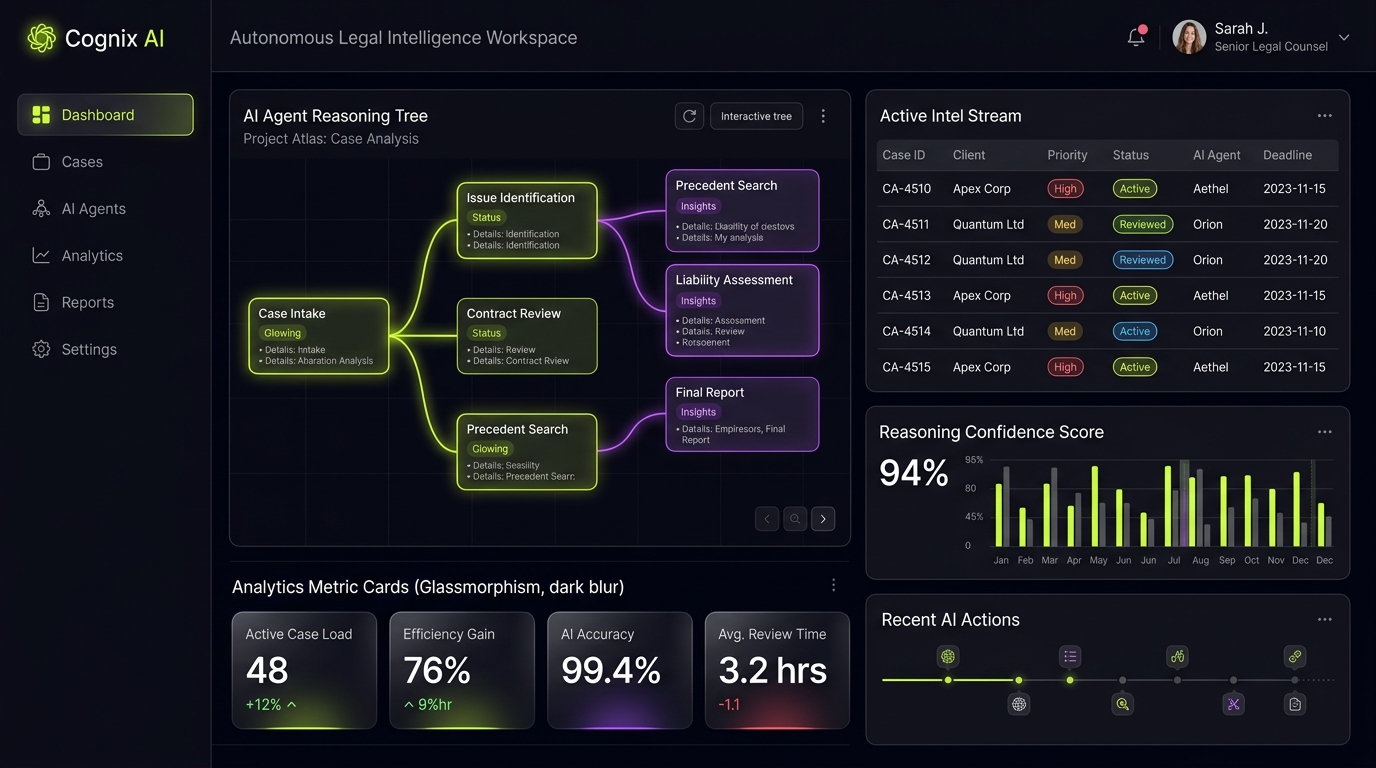1376x768 pixels.
Task: Sort by AI Agent column header
Action: pos(1217,155)
